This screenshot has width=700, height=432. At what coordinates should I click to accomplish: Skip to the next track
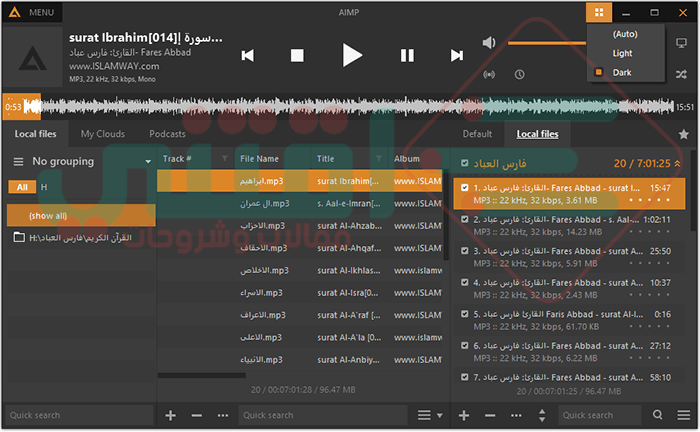(457, 56)
